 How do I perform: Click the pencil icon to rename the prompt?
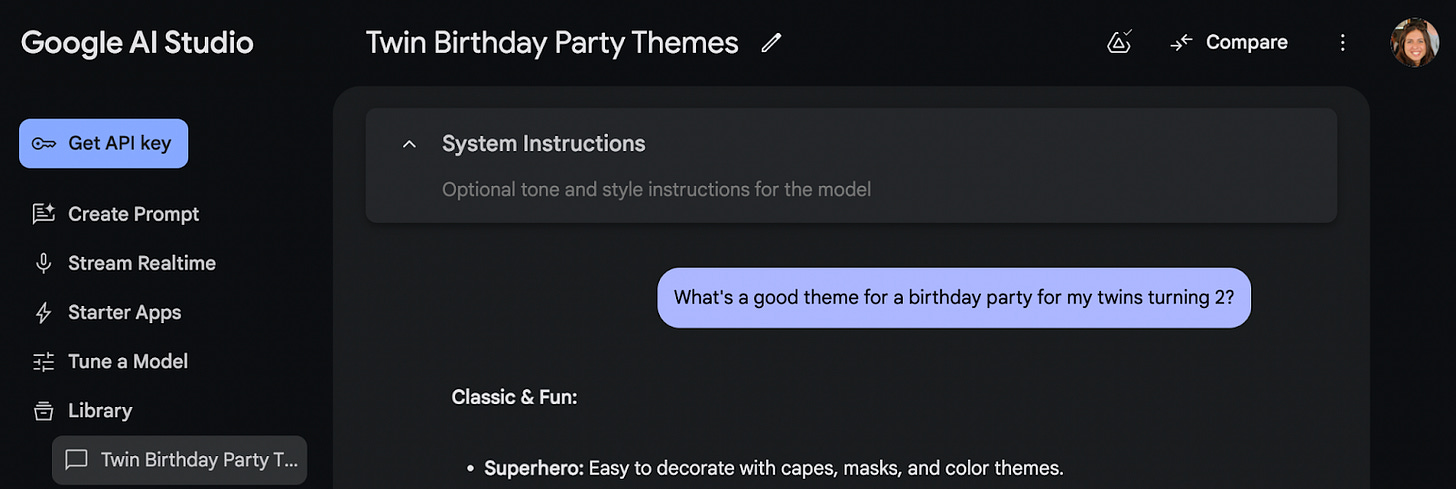coord(770,43)
